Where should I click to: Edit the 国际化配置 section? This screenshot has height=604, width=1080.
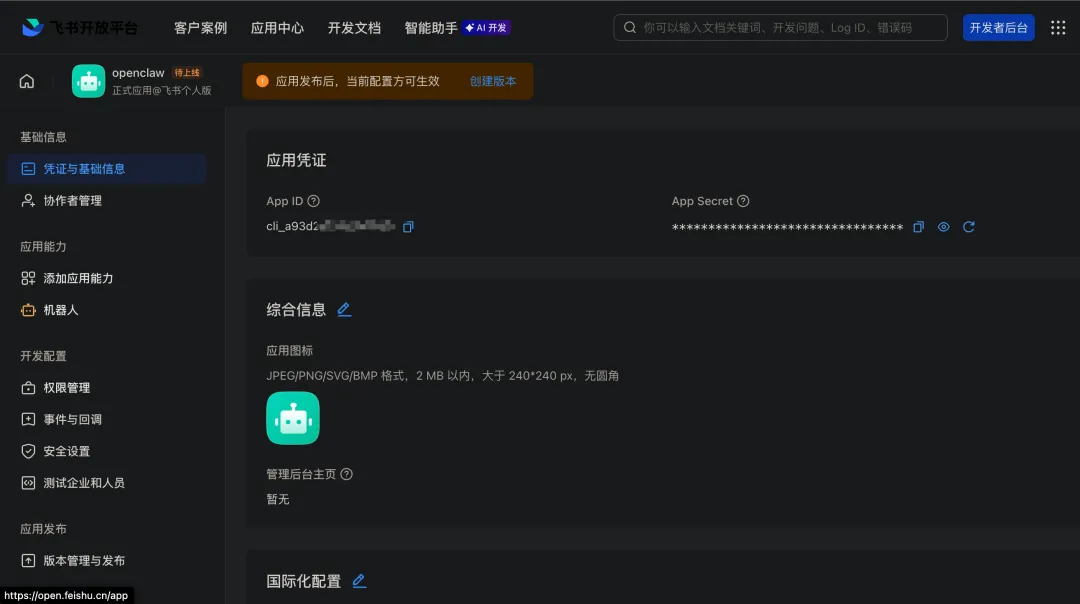pos(359,581)
